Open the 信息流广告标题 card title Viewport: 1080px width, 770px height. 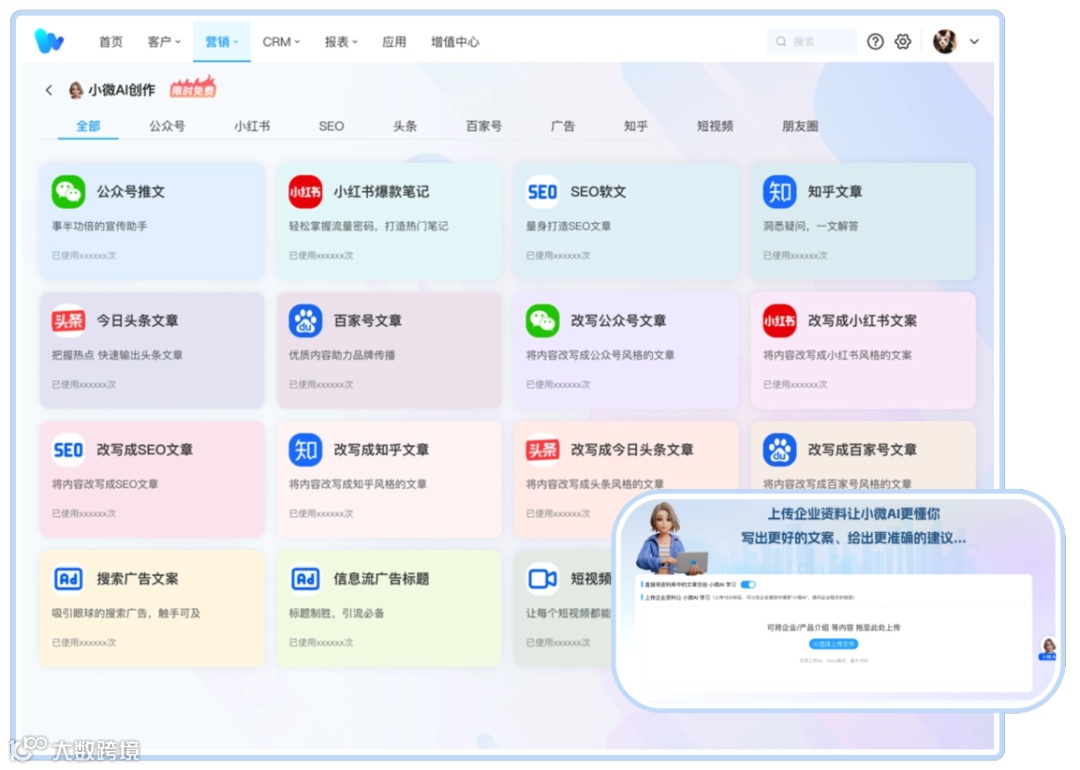[x=382, y=579]
